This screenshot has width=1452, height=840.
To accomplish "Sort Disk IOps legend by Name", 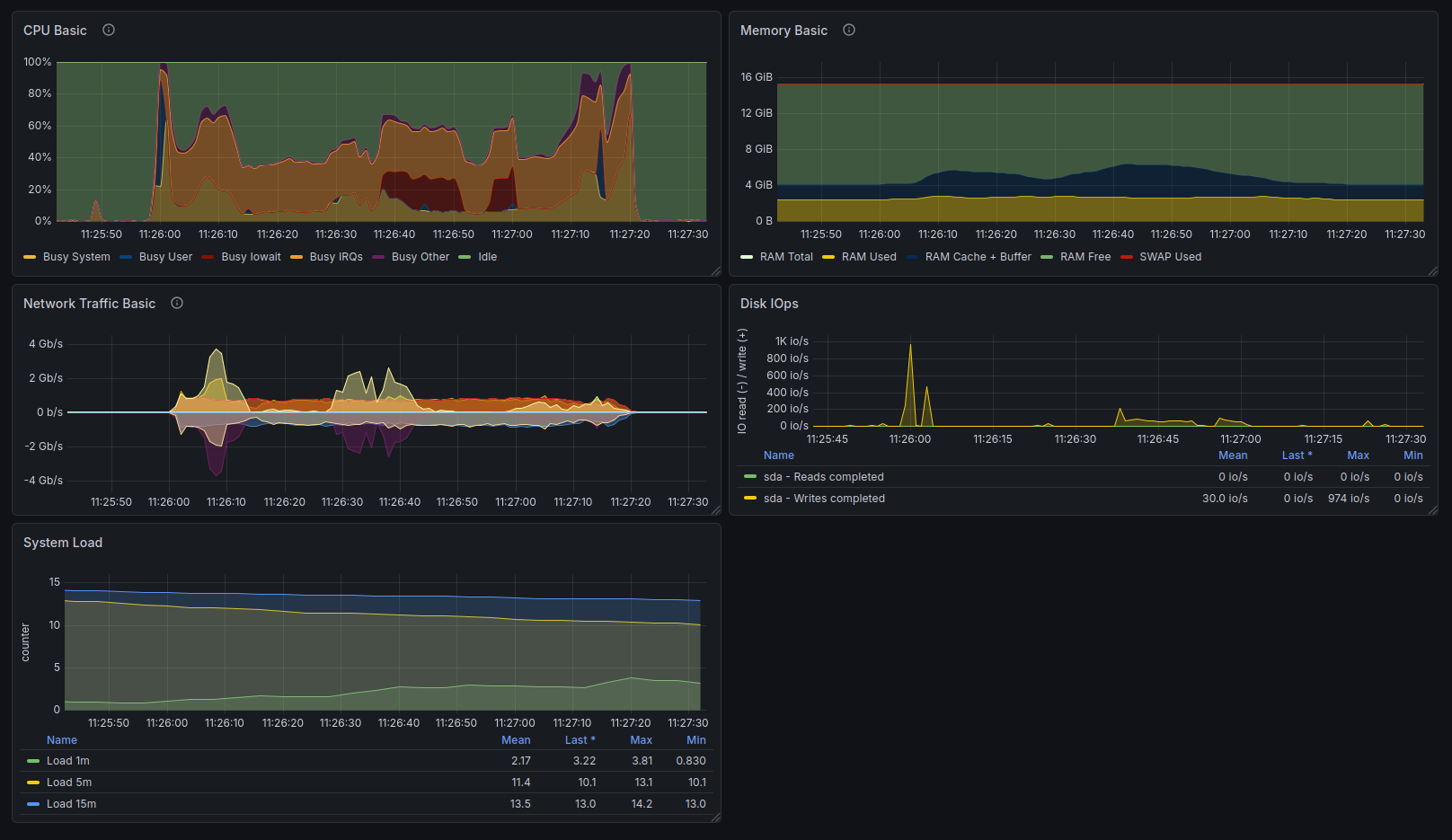I will (x=779, y=455).
